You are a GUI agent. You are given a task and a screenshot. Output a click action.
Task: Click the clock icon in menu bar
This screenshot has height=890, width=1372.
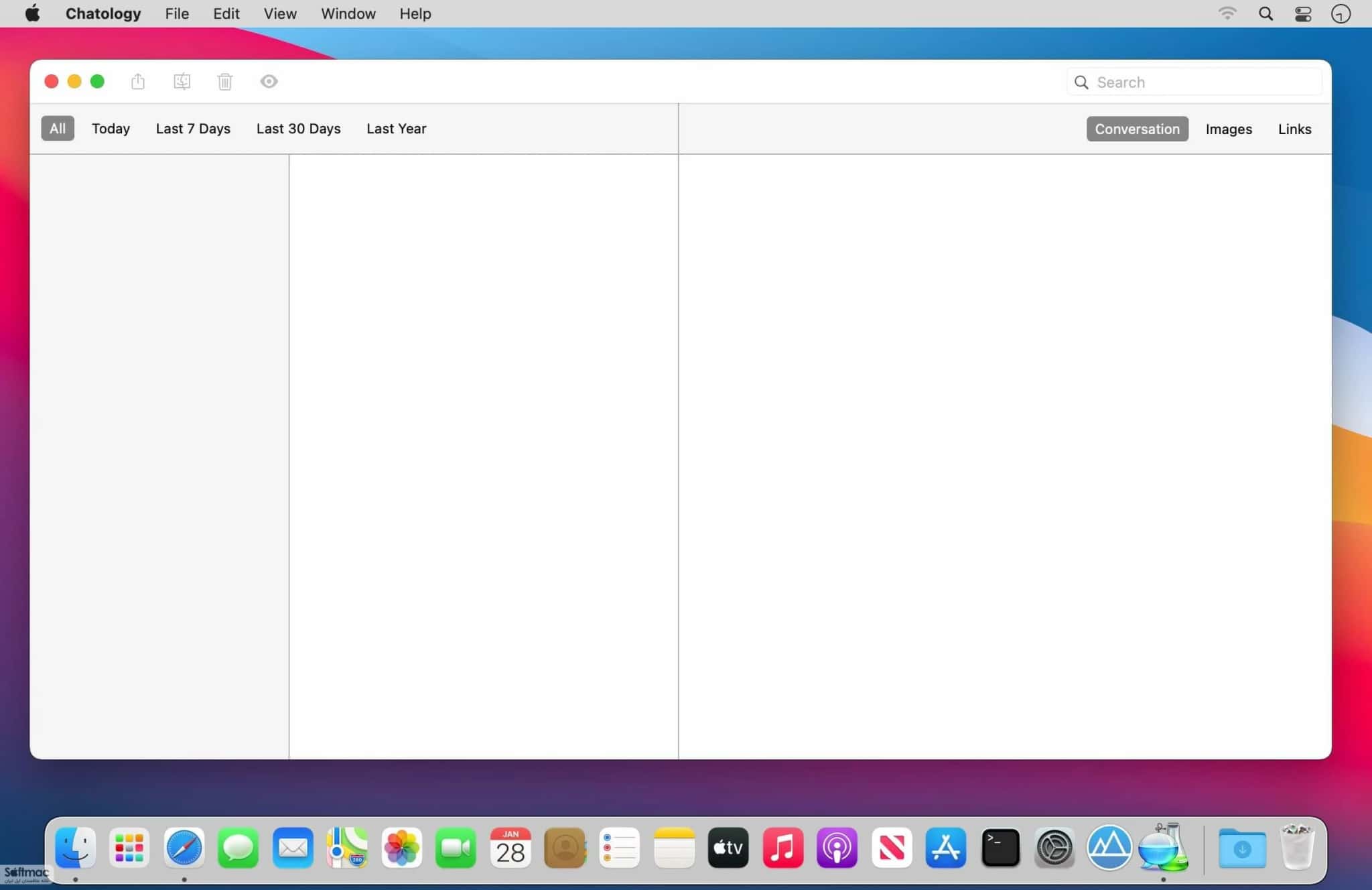coord(1341,13)
